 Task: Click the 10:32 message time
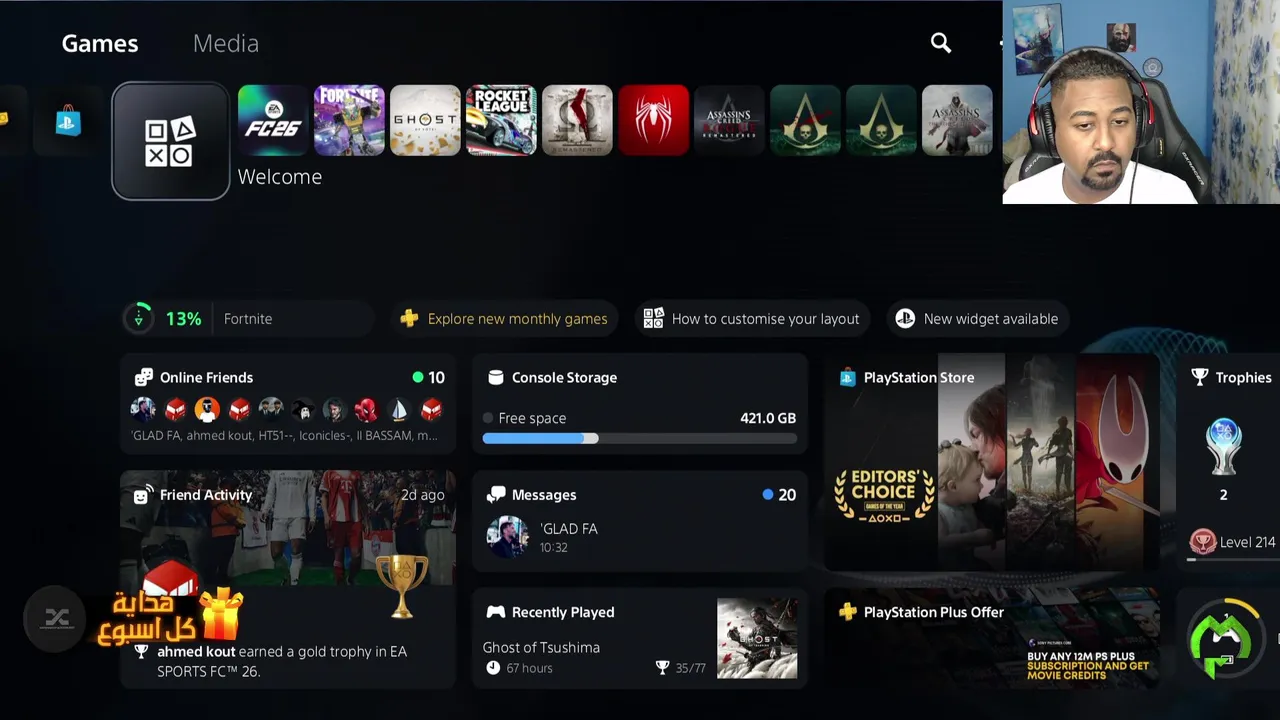click(x=554, y=548)
